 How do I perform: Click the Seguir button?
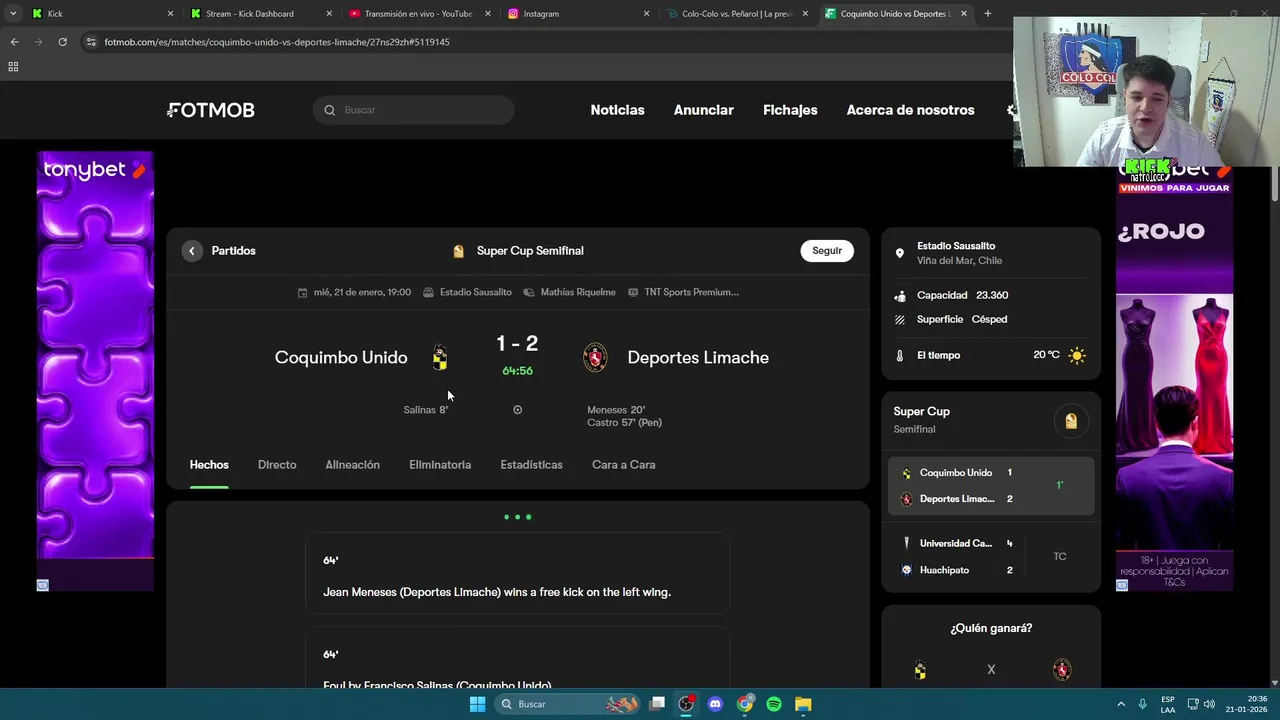pos(827,251)
